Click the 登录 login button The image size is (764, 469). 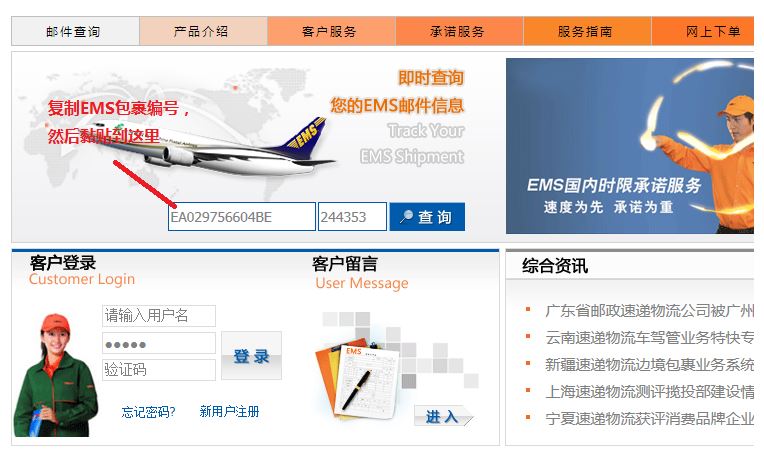[x=251, y=356]
